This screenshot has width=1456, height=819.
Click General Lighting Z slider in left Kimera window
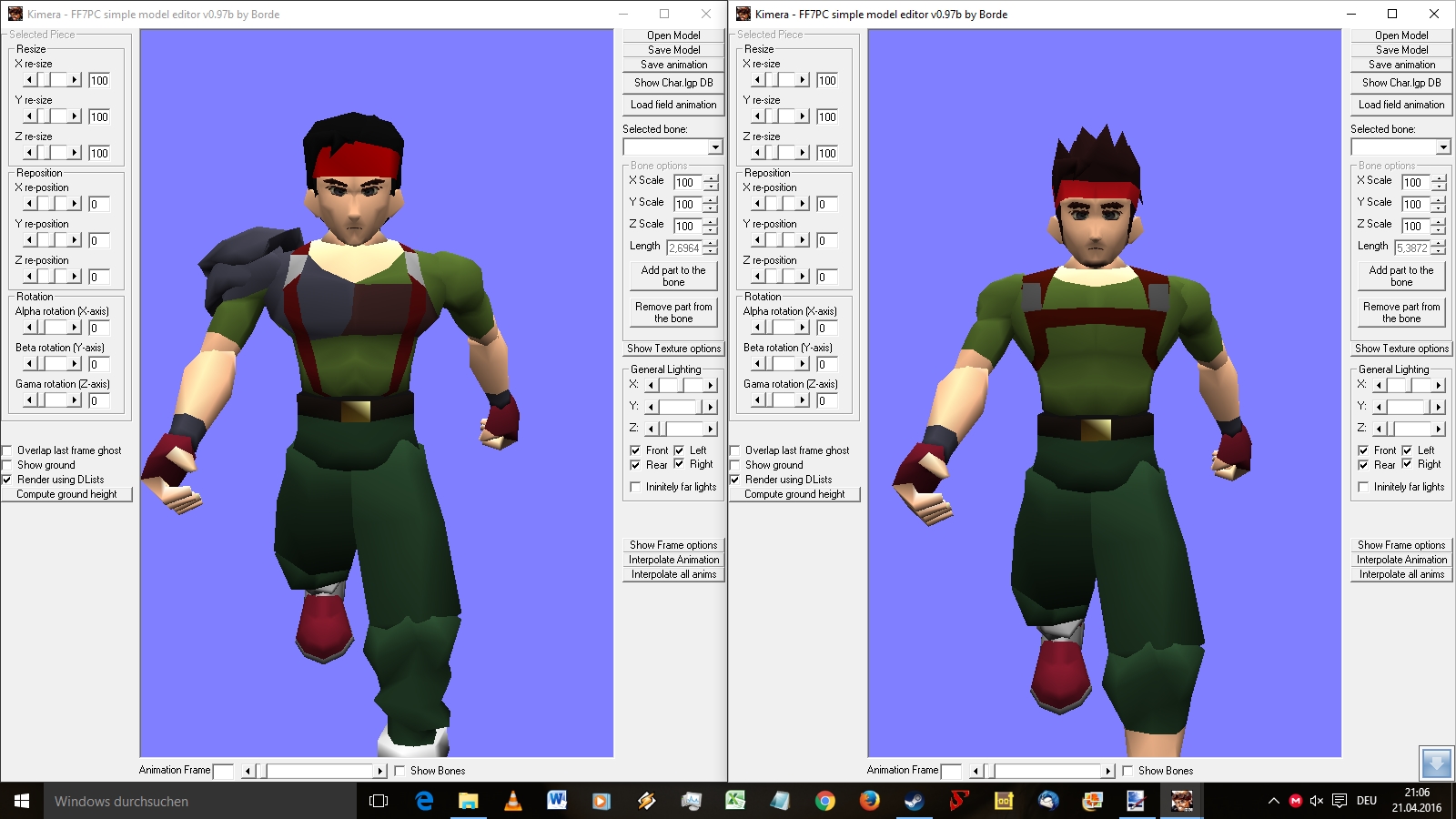pos(681,429)
